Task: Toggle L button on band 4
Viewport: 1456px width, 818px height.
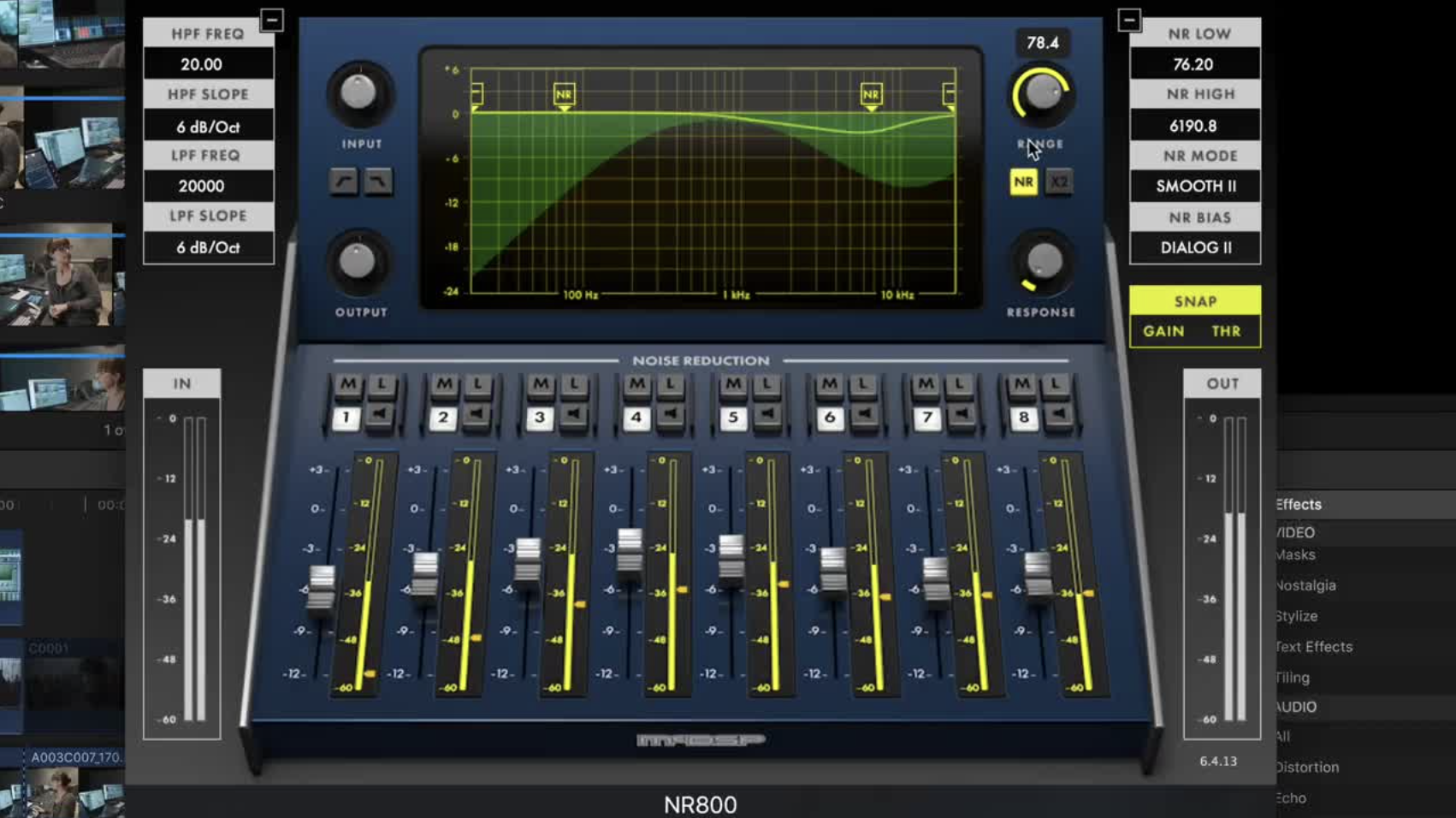Action: (x=671, y=385)
